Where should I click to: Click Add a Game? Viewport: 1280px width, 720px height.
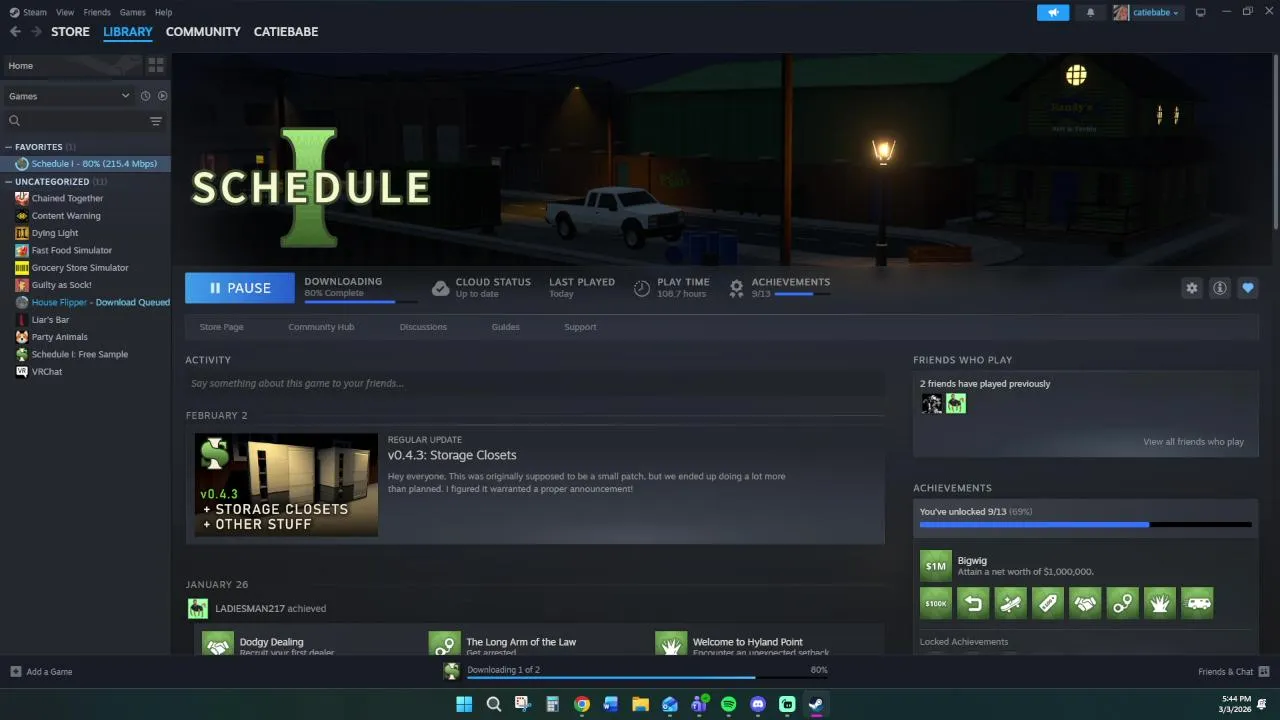[41, 672]
